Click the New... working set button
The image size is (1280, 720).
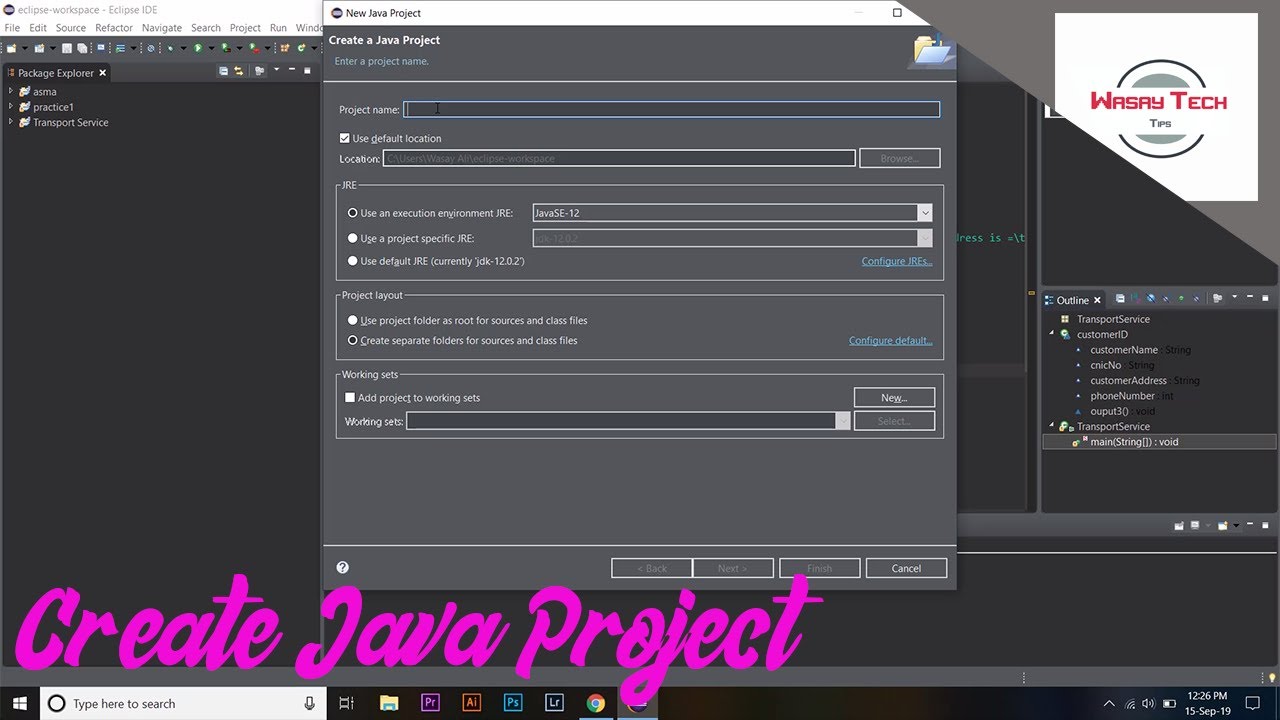pyautogui.click(x=894, y=397)
